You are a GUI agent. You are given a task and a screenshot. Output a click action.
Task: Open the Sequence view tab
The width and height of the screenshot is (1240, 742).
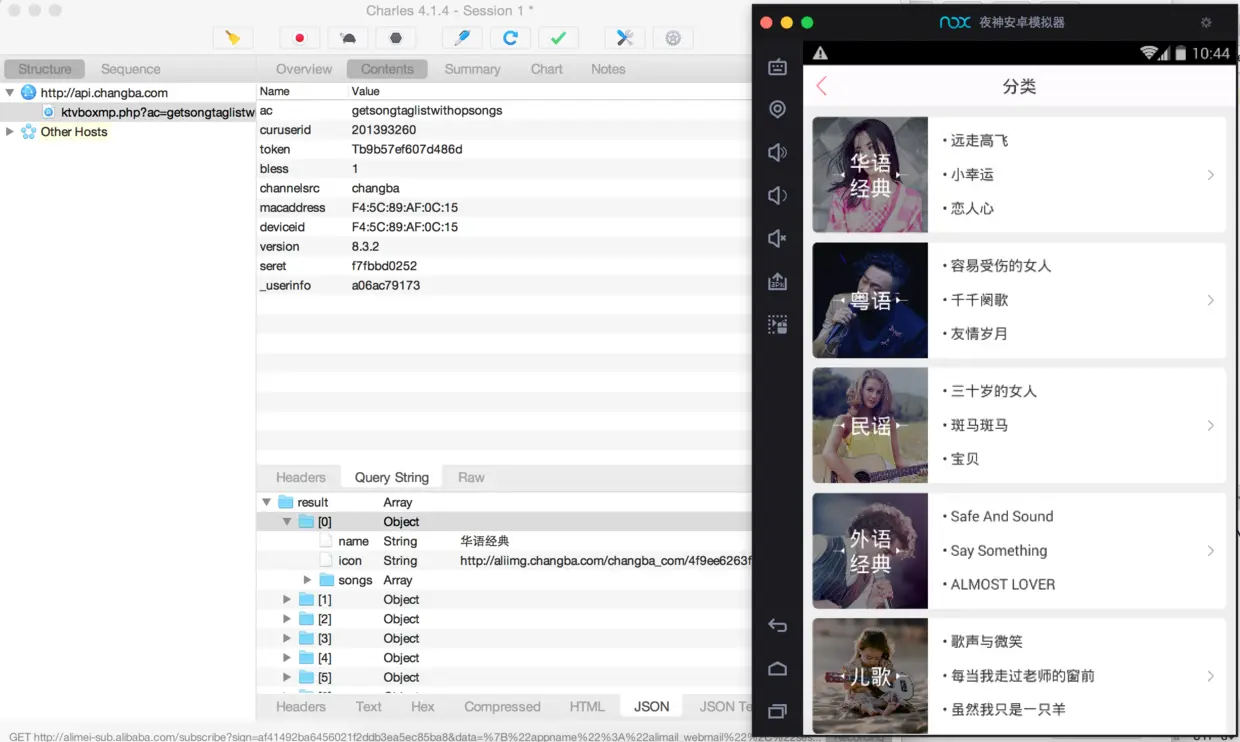pyautogui.click(x=129, y=69)
